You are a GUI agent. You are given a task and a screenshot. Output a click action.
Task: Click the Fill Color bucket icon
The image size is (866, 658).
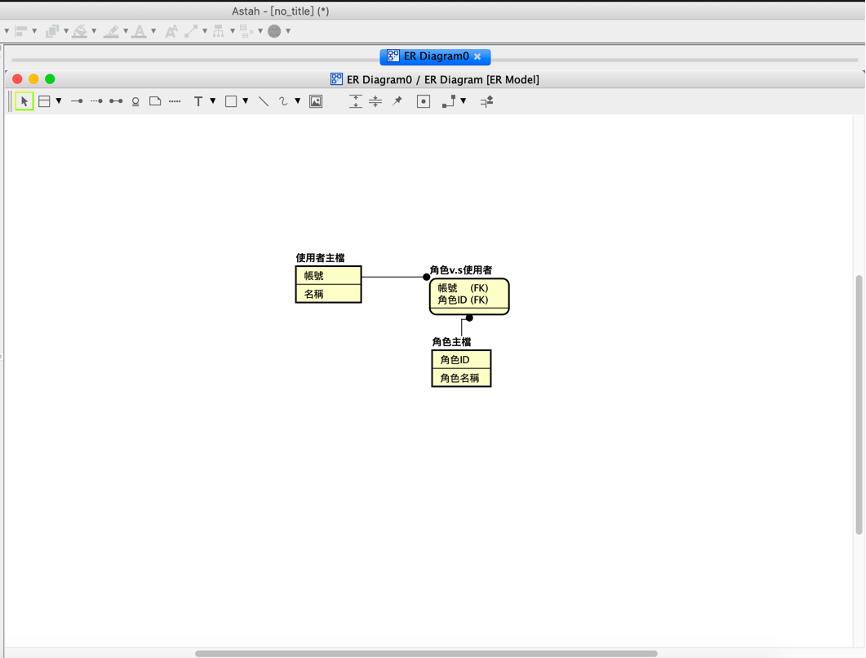click(80, 31)
